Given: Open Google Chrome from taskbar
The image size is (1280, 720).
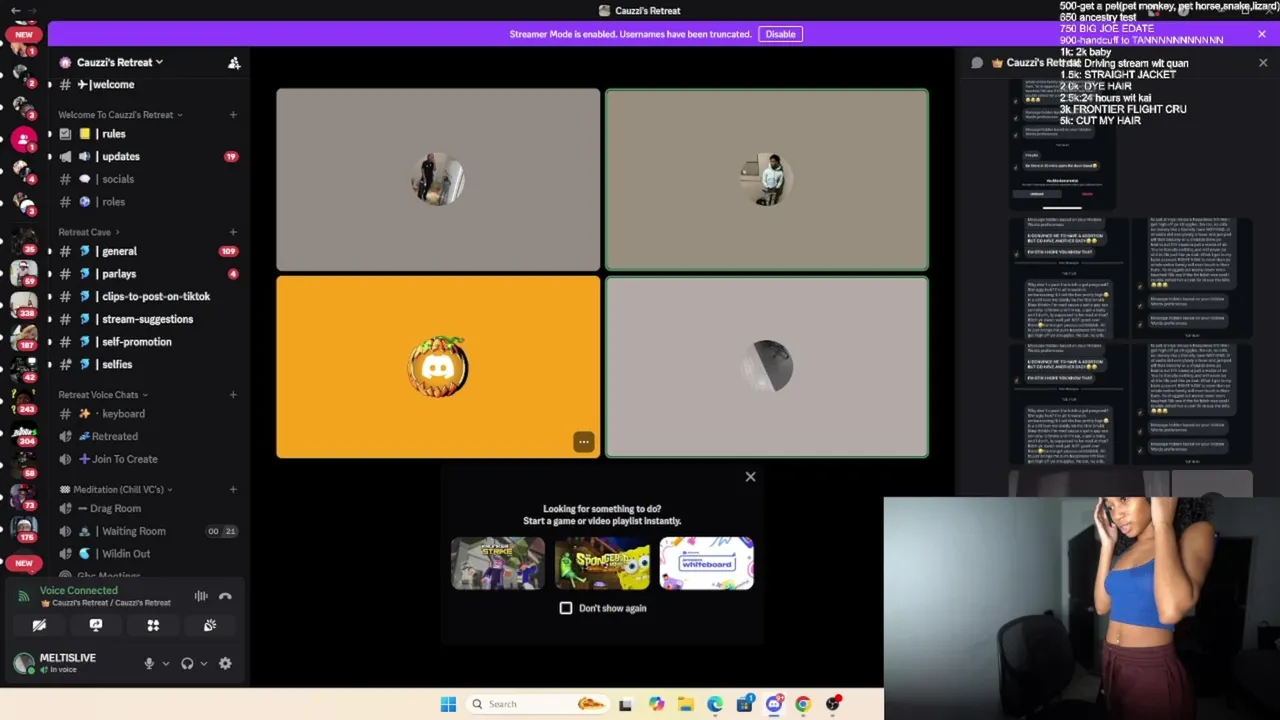Looking at the screenshot, I should pyautogui.click(x=803, y=704).
